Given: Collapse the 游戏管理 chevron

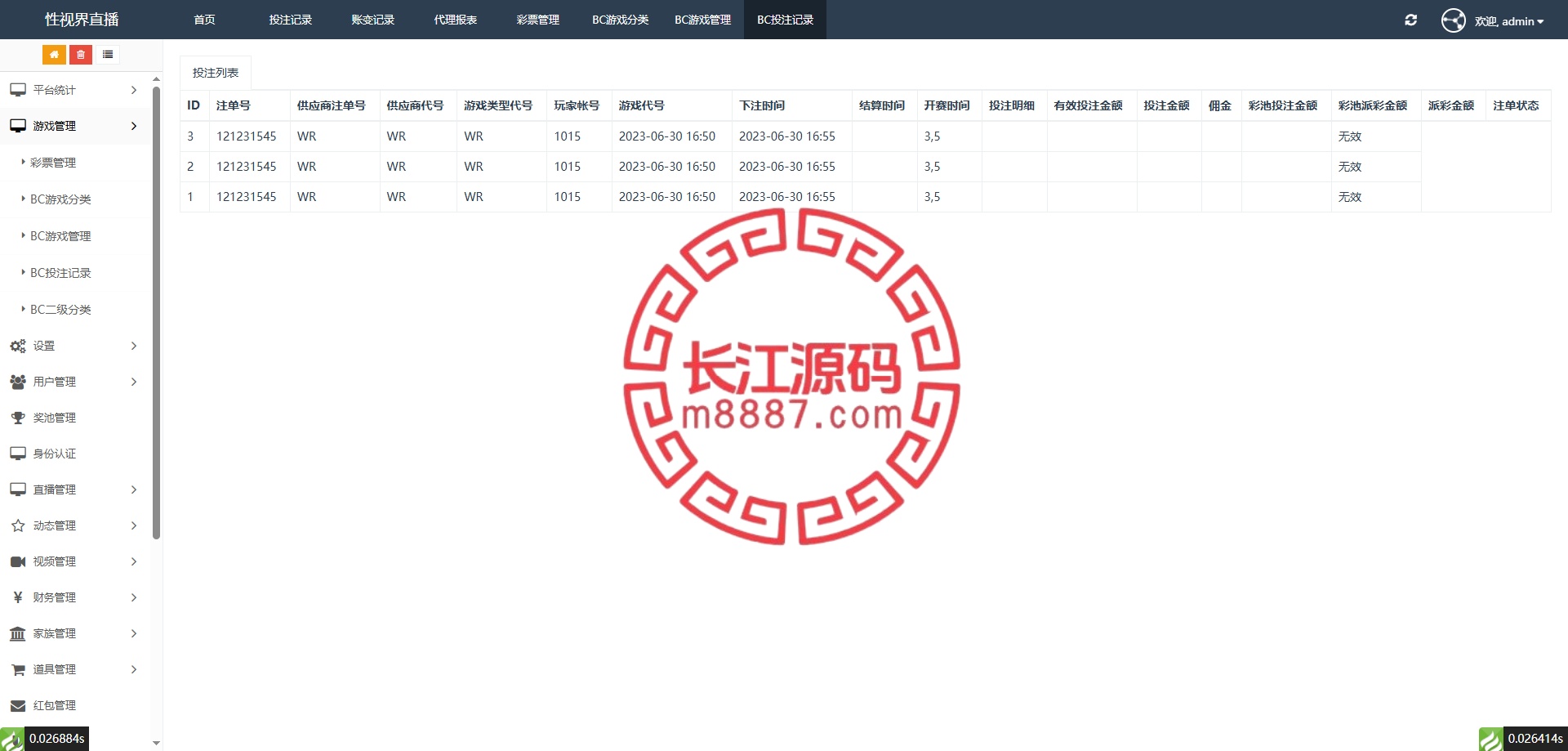Looking at the screenshot, I should pyautogui.click(x=134, y=126).
